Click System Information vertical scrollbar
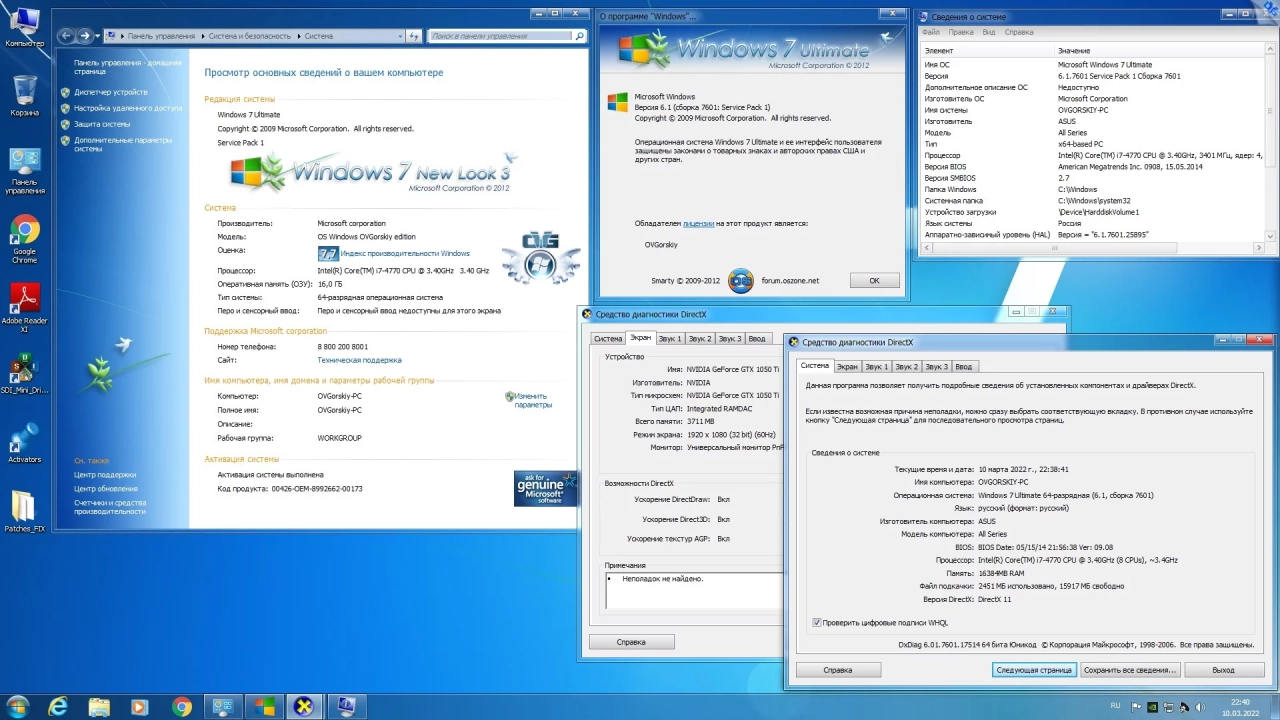Viewport: 1280px width, 720px height. point(1271,142)
